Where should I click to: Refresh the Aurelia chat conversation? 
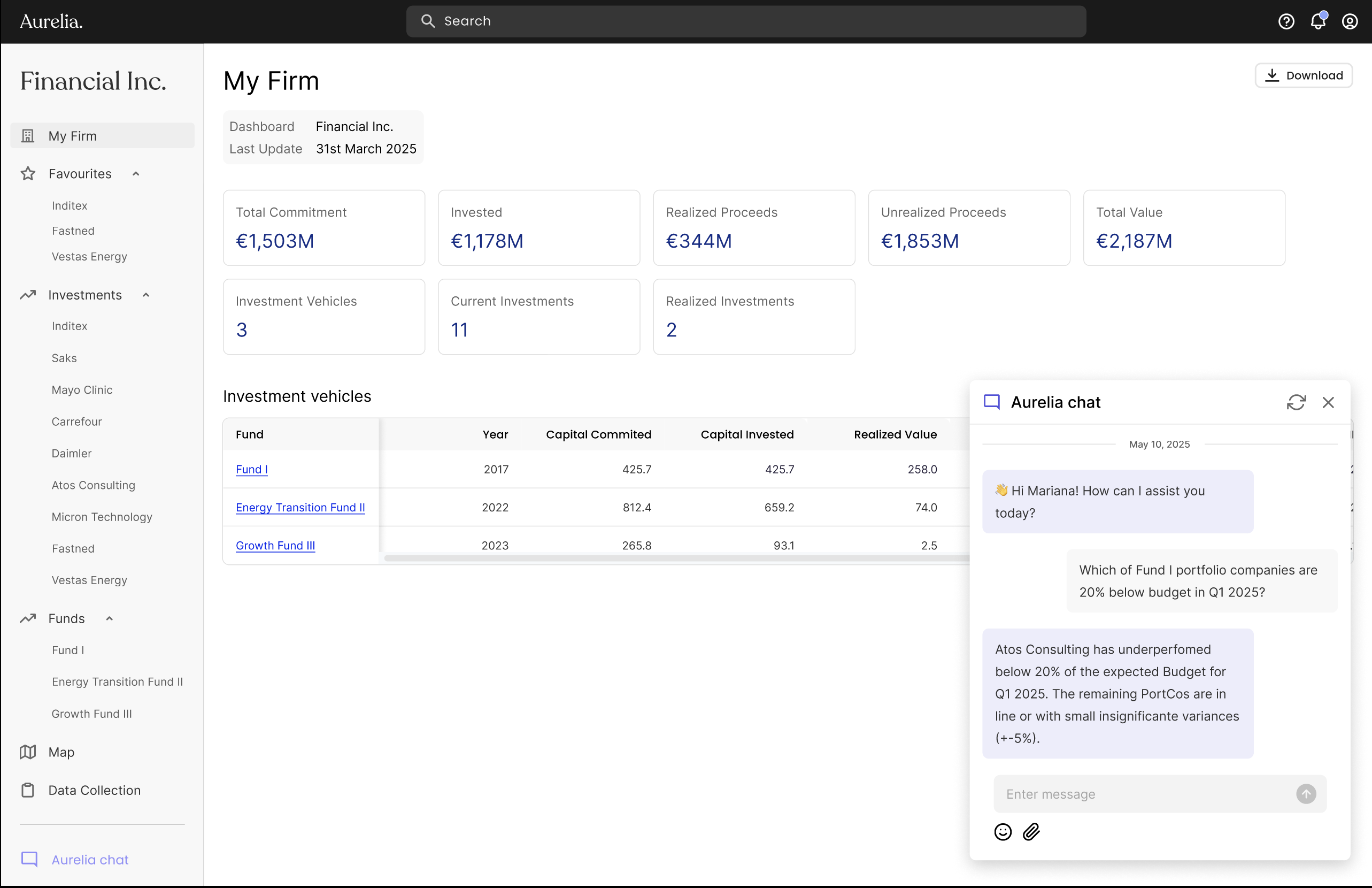[x=1296, y=402]
